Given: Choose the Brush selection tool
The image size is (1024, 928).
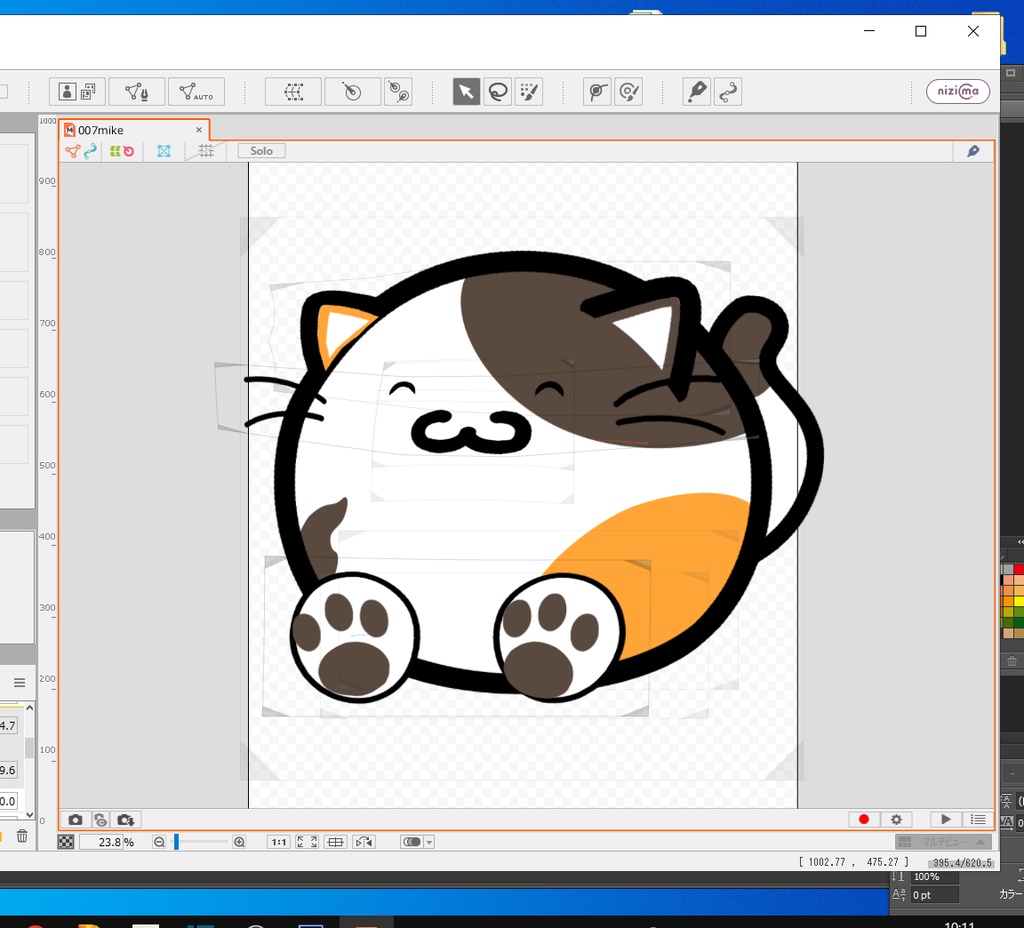Looking at the screenshot, I should pyautogui.click(x=529, y=91).
